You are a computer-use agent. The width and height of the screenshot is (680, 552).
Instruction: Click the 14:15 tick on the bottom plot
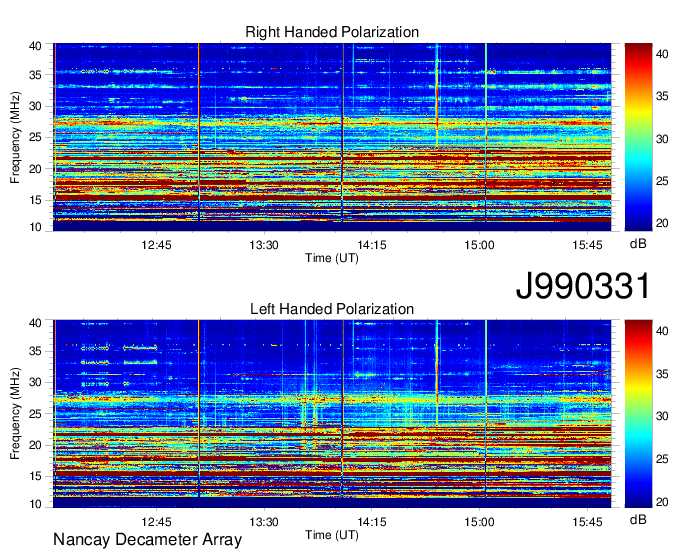(372, 522)
